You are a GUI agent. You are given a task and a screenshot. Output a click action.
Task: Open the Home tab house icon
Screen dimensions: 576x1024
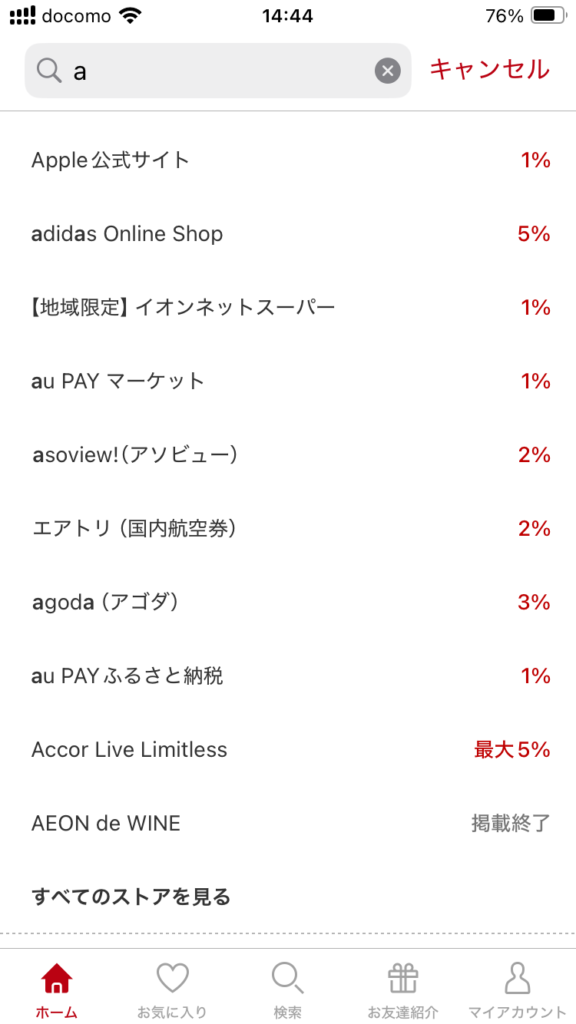[57, 979]
